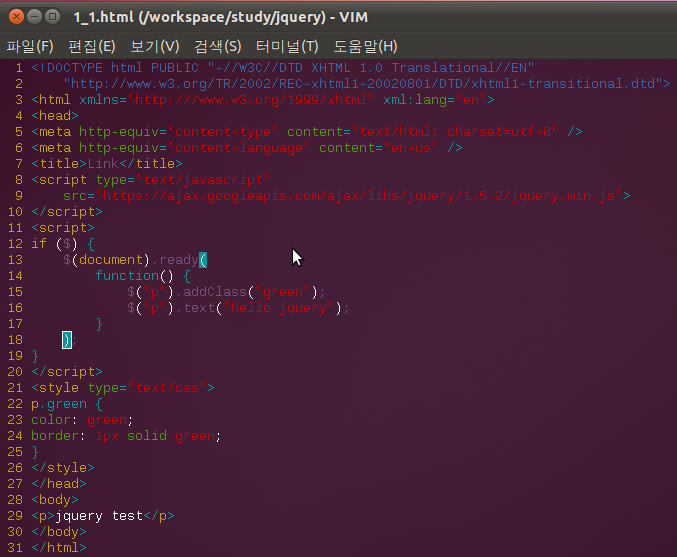This screenshot has width=677, height=557.
Task: Click the <body> opening tag
Action: tap(55, 500)
